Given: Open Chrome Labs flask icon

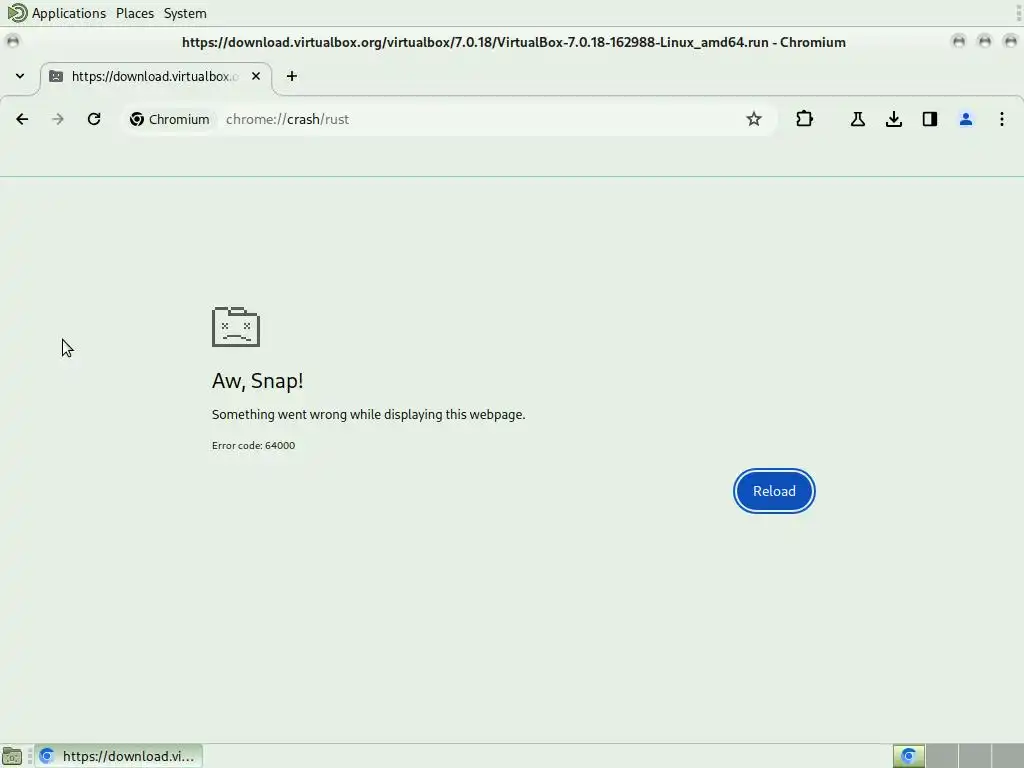Looking at the screenshot, I should tap(857, 119).
